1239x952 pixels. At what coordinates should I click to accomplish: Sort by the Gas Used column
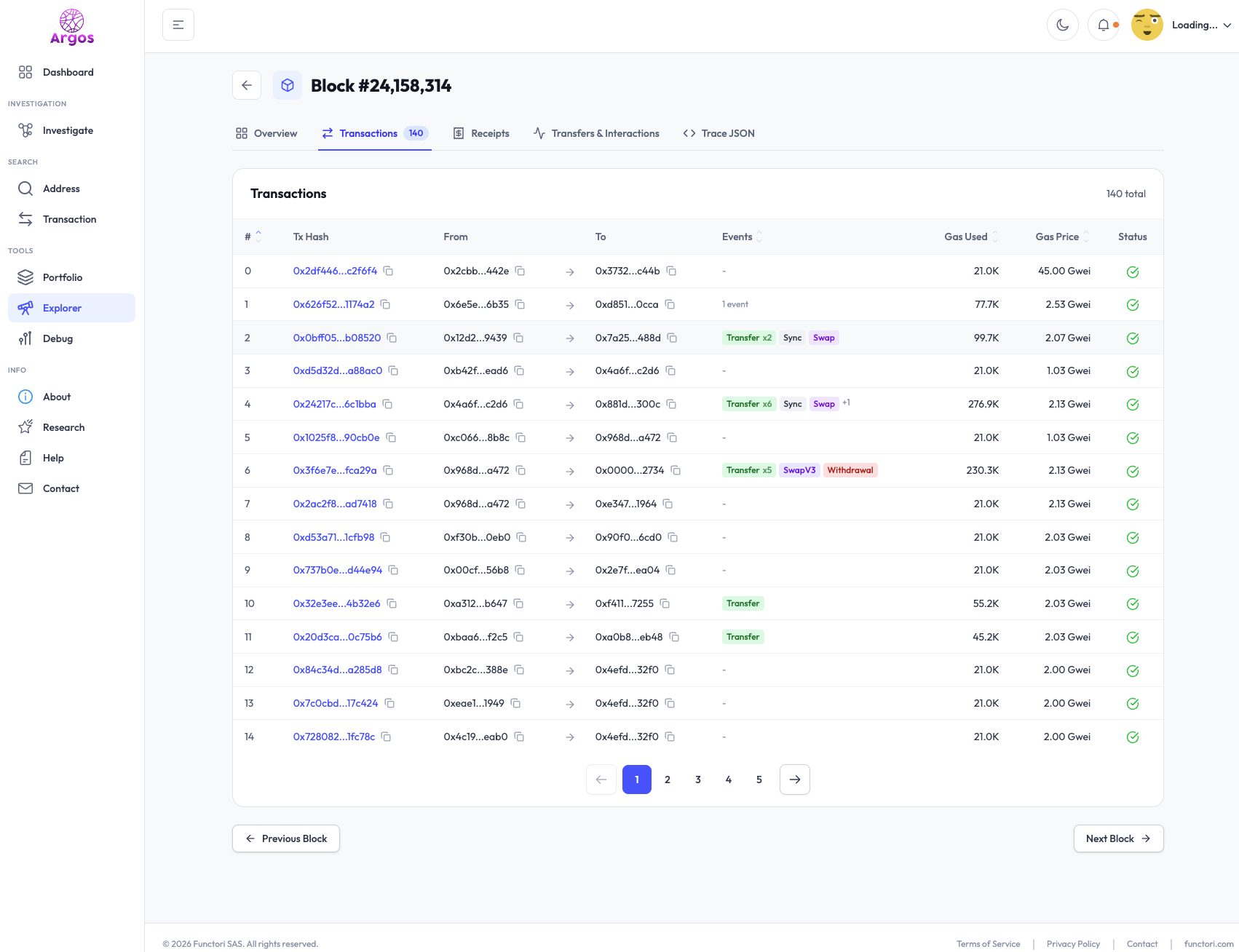971,237
